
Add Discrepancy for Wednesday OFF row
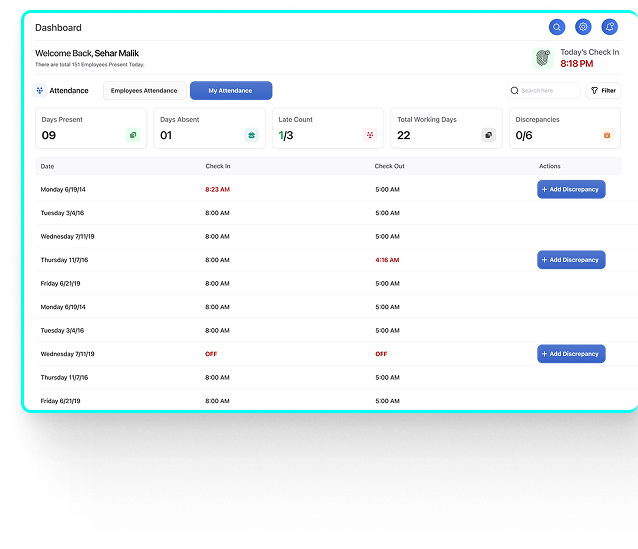point(571,354)
